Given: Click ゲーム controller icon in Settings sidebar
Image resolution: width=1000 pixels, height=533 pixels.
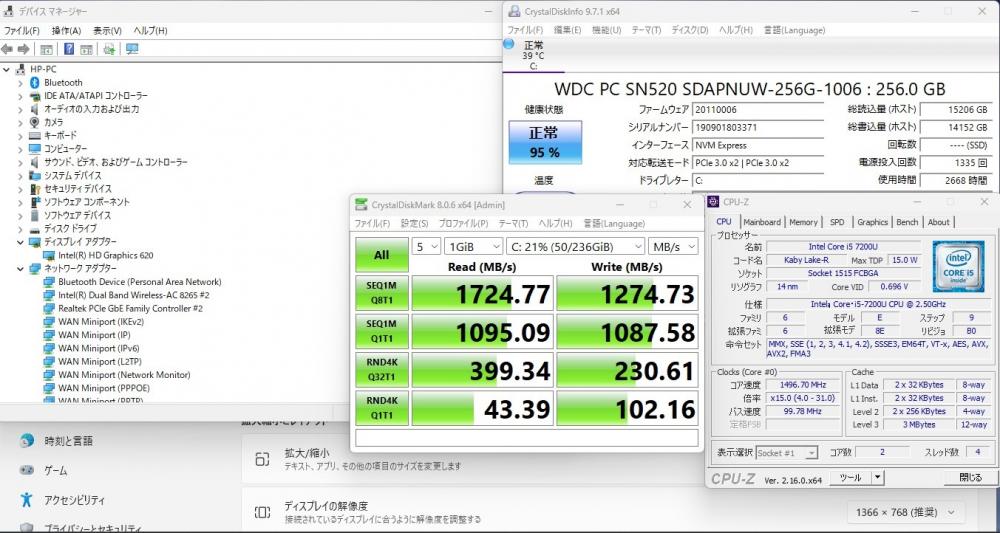Looking at the screenshot, I should click(x=27, y=471).
